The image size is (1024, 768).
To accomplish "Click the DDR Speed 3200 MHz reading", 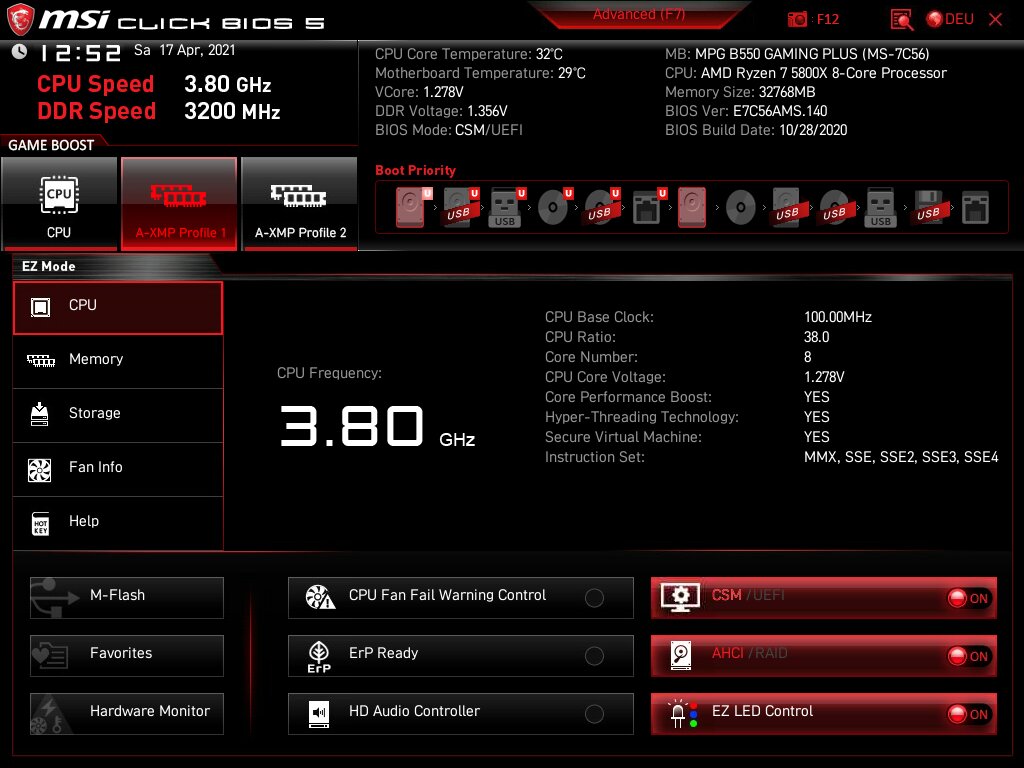I will 159,111.
